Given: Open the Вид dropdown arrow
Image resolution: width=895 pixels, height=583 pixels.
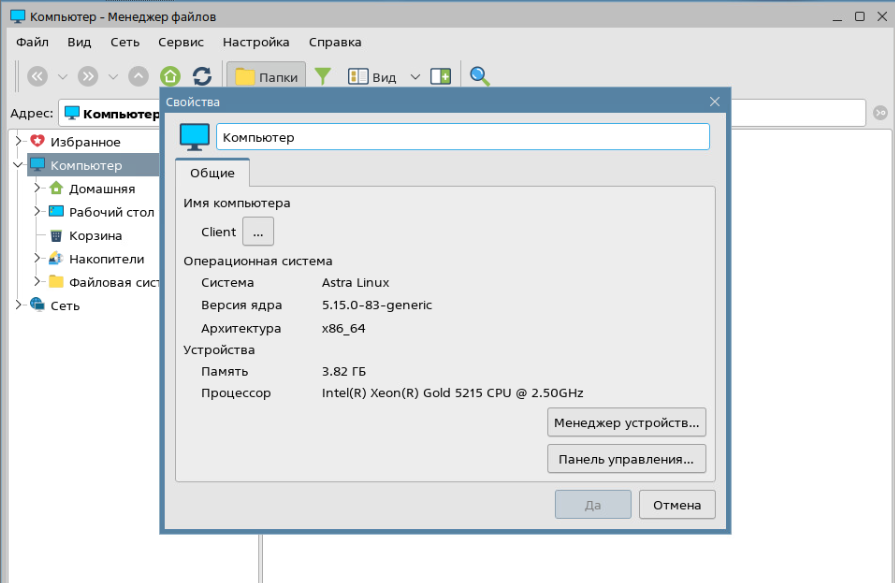Looking at the screenshot, I should 416,77.
